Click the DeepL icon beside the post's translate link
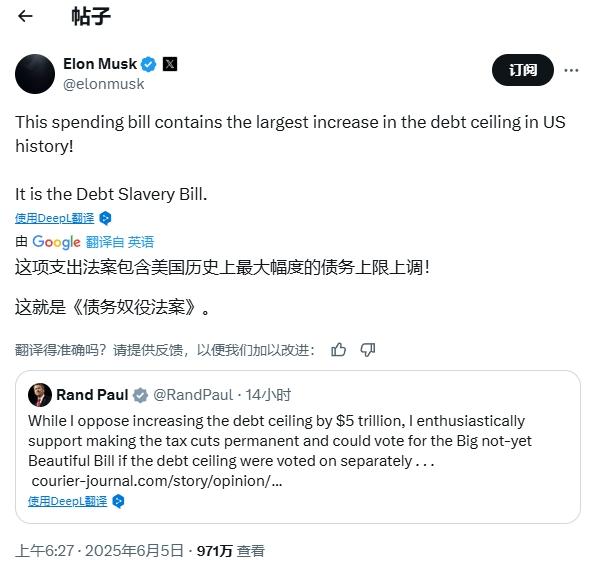This screenshot has height=572, width=590. click(105, 218)
